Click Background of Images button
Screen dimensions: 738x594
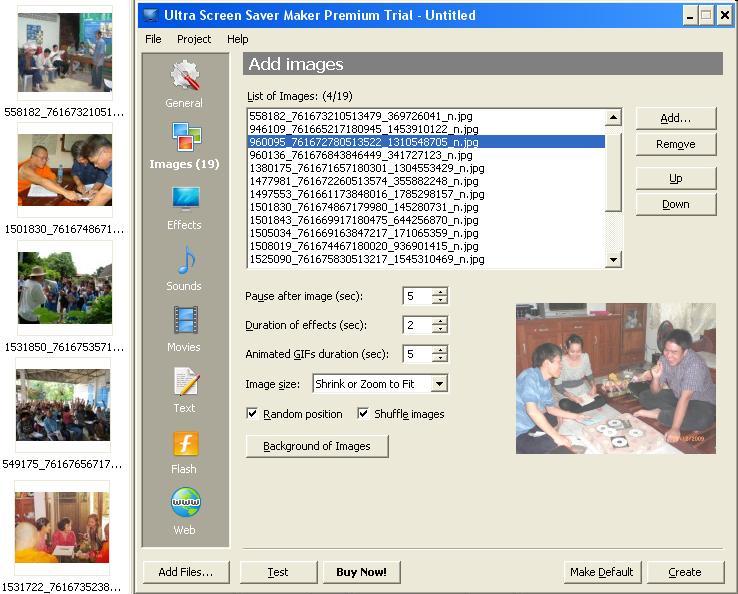tap(317, 446)
